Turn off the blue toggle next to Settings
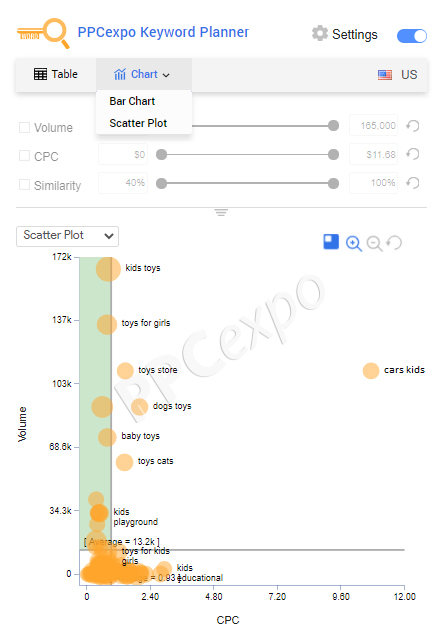 [412, 36]
